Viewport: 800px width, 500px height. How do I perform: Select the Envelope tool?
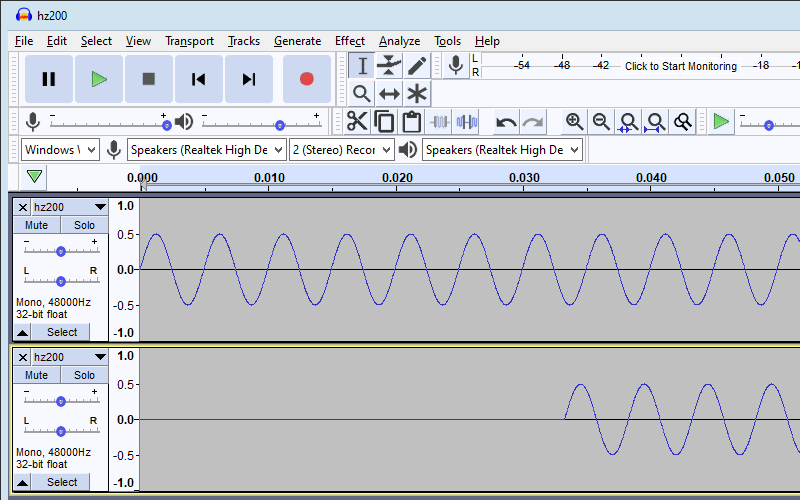390,66
